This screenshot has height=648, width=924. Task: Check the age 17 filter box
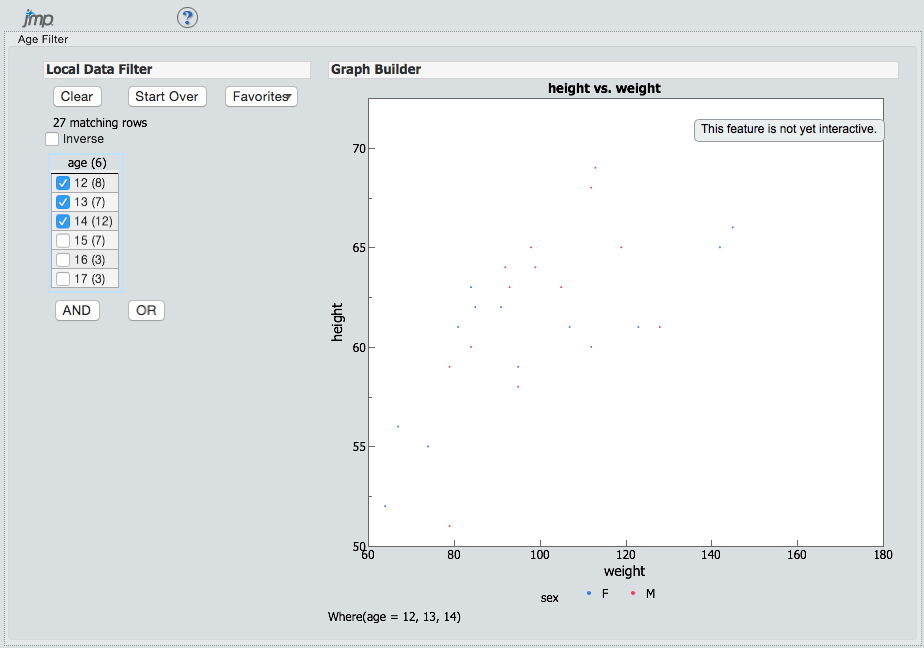(63, 279)
